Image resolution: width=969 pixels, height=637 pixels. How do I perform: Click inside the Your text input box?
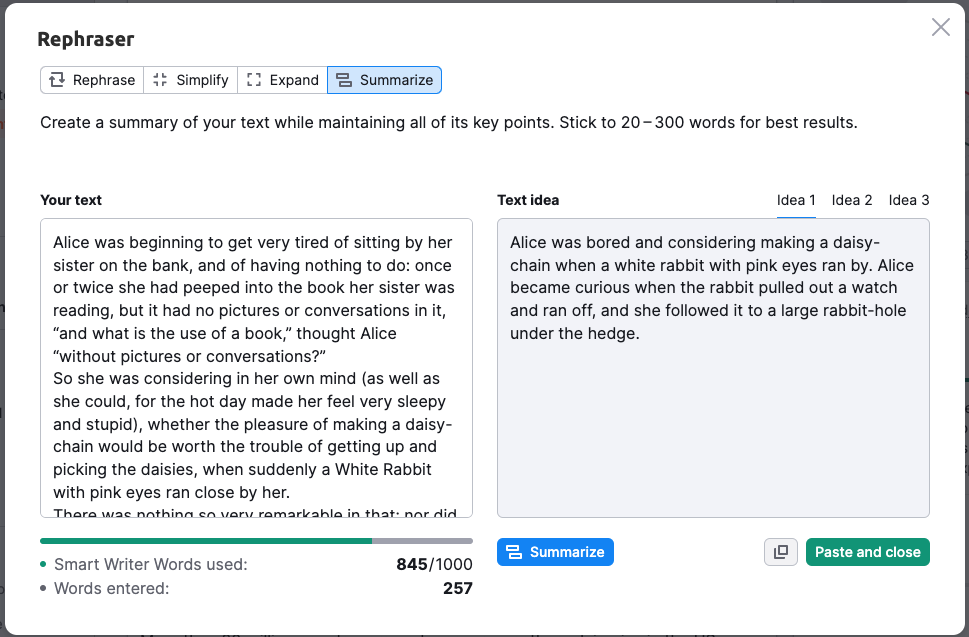[x=256, y=368]
